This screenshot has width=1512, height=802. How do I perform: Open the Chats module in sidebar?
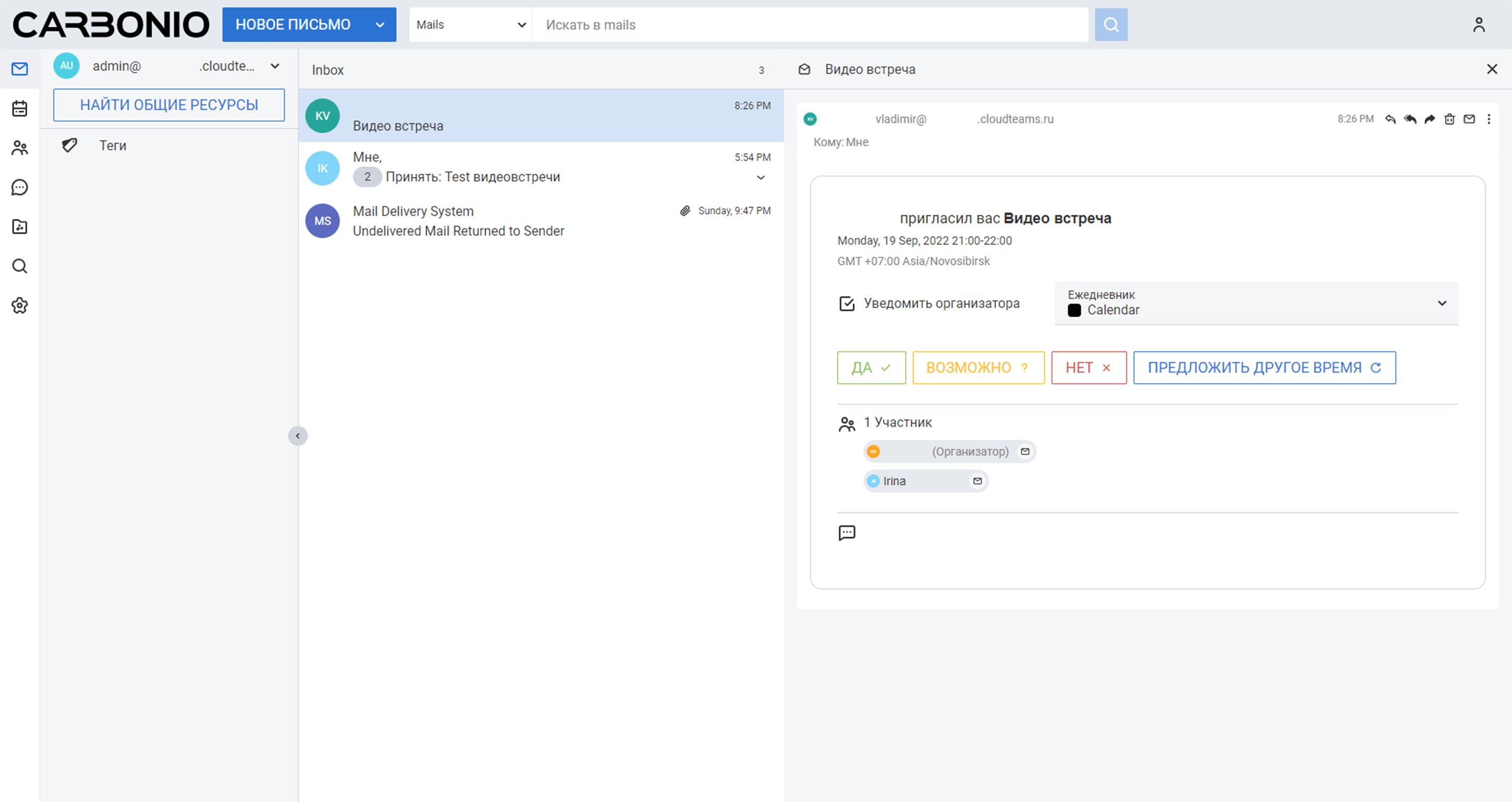pyautogui.click(x=19, y=187)
